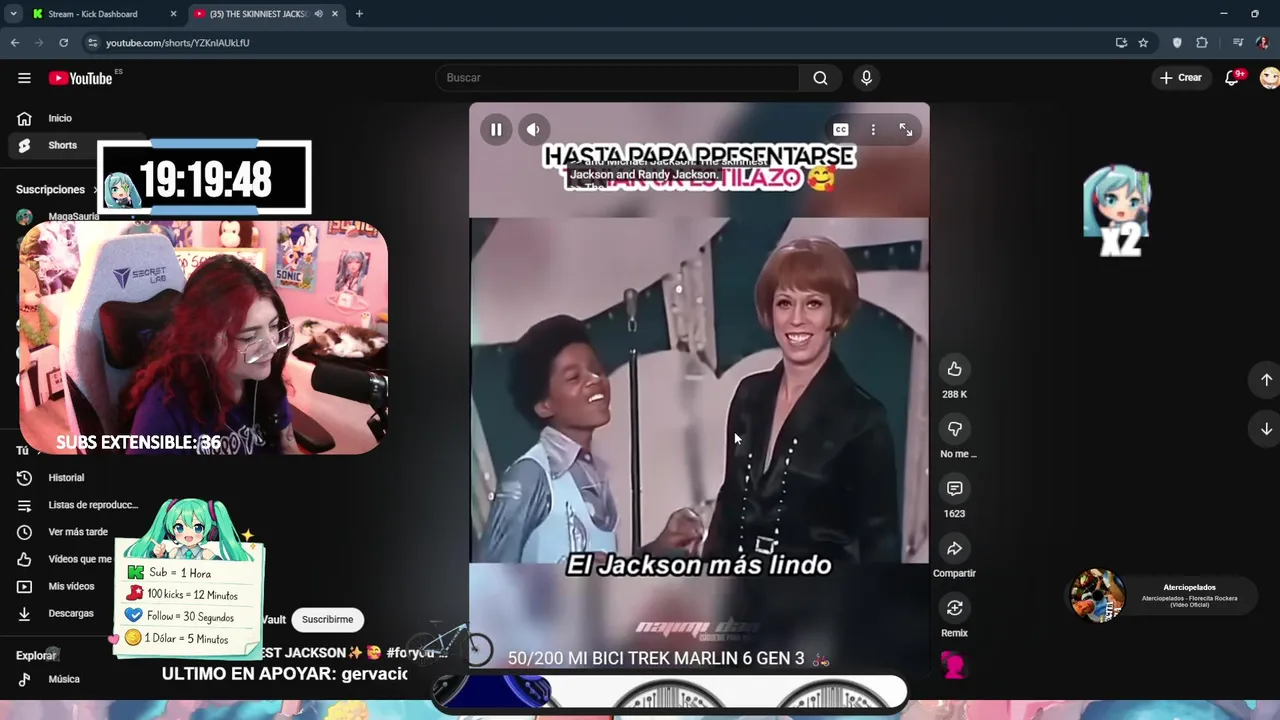Close the Kick Dashboard tab
The height and width of the screenshot is (720, 1280).
point(173,14)
